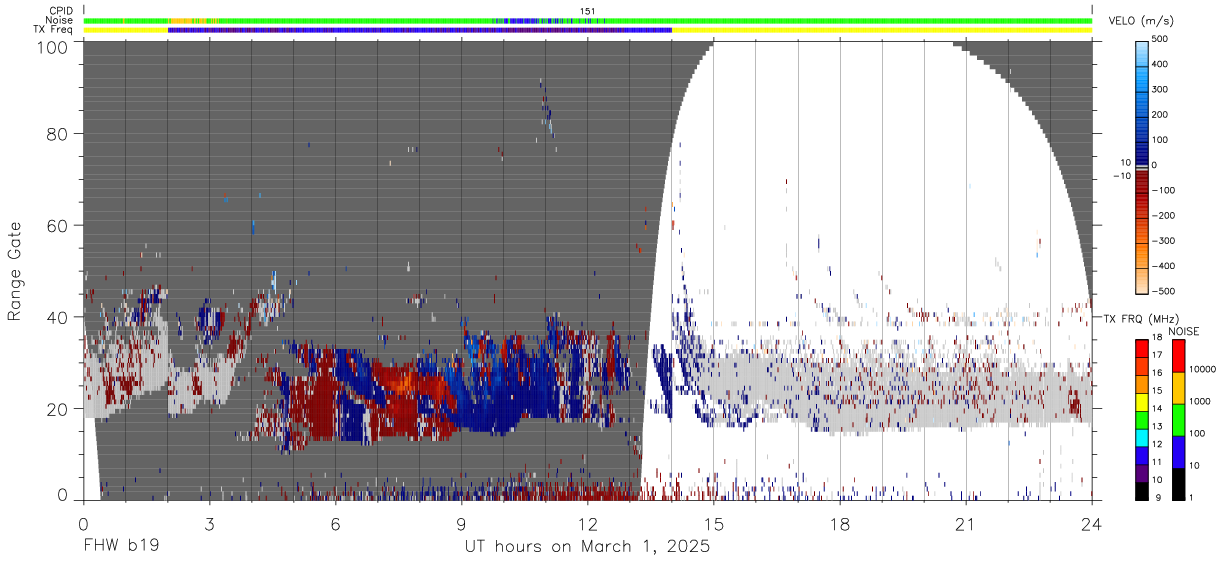Click the cyan 12-13 MHz frequency swatch
1228x567 pixels.
pos(1142,438)
